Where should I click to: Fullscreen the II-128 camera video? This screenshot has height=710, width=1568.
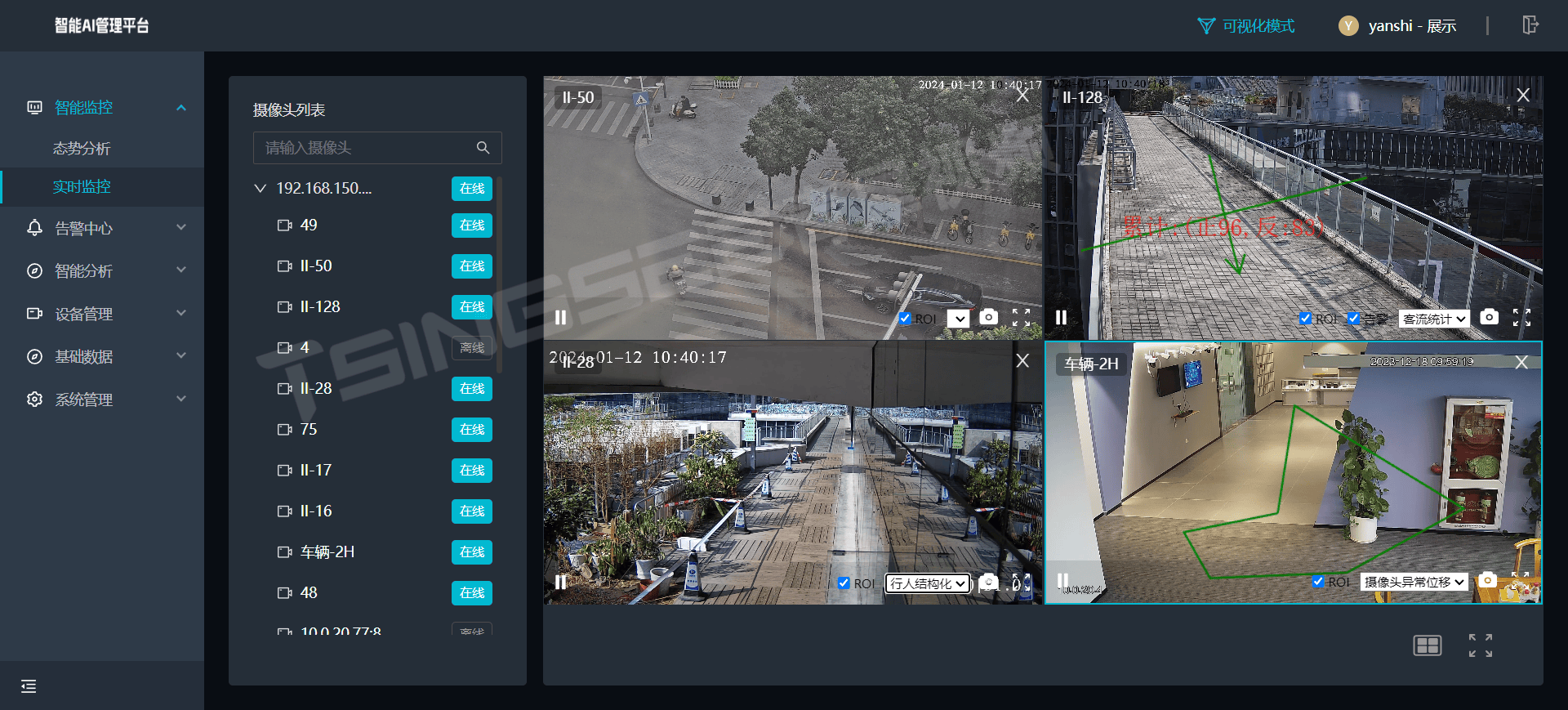coord(1521,318)
